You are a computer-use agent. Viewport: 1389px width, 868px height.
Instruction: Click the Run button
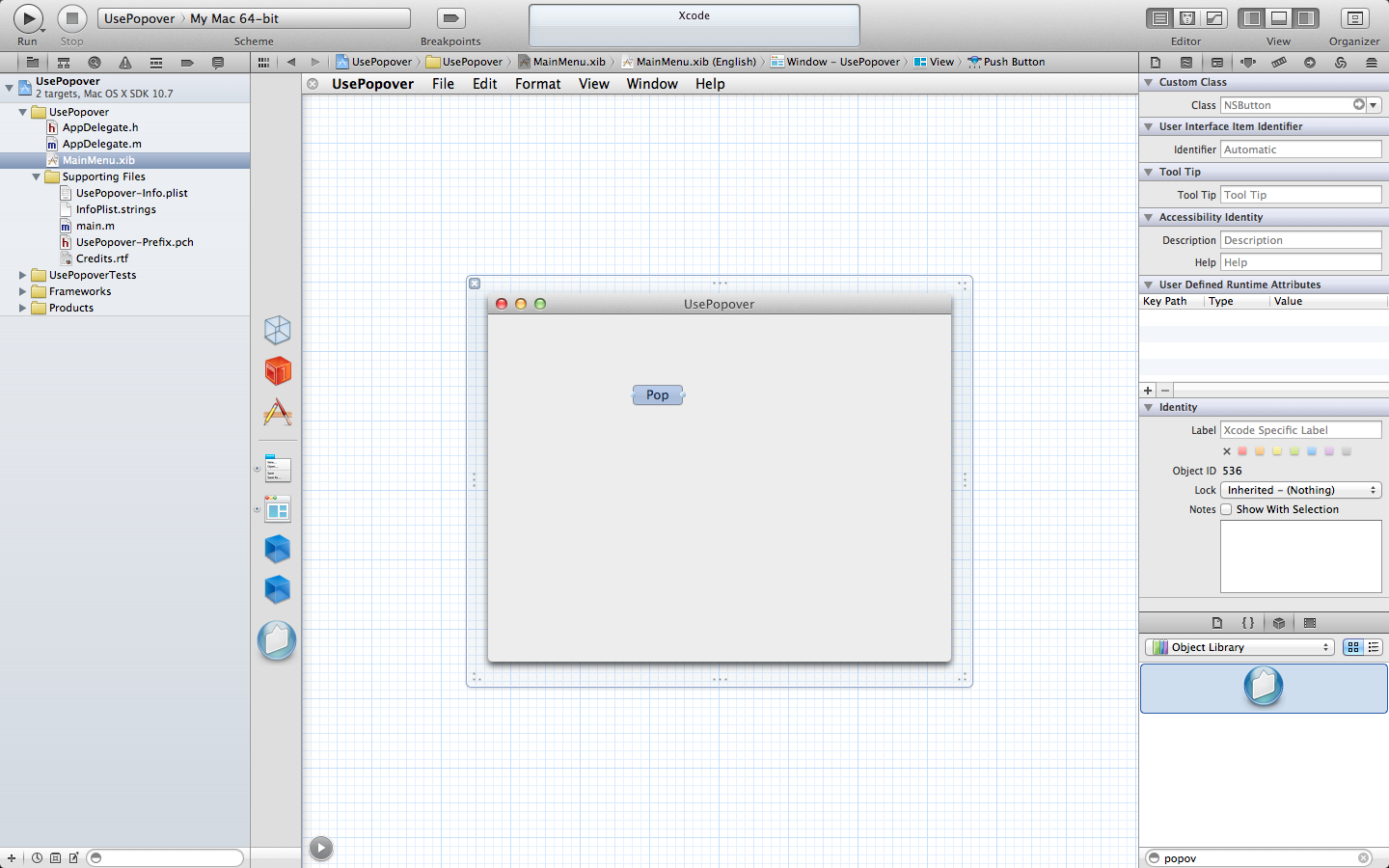point(28,18)
